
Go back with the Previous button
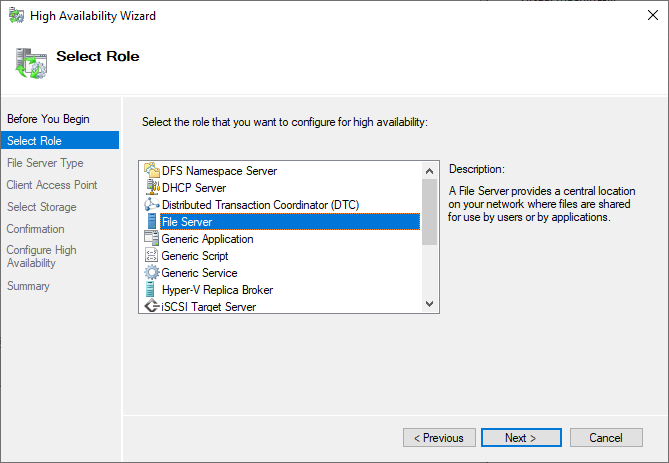(439, 438)
